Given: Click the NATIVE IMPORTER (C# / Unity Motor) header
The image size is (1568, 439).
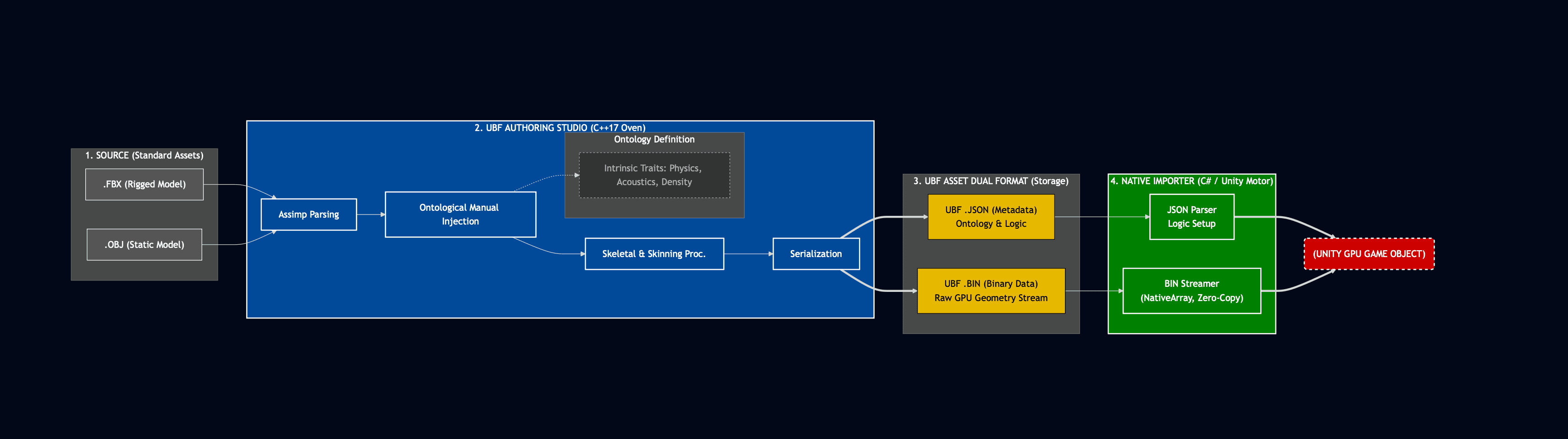Looking at the screenshot, I should 1192,181.
